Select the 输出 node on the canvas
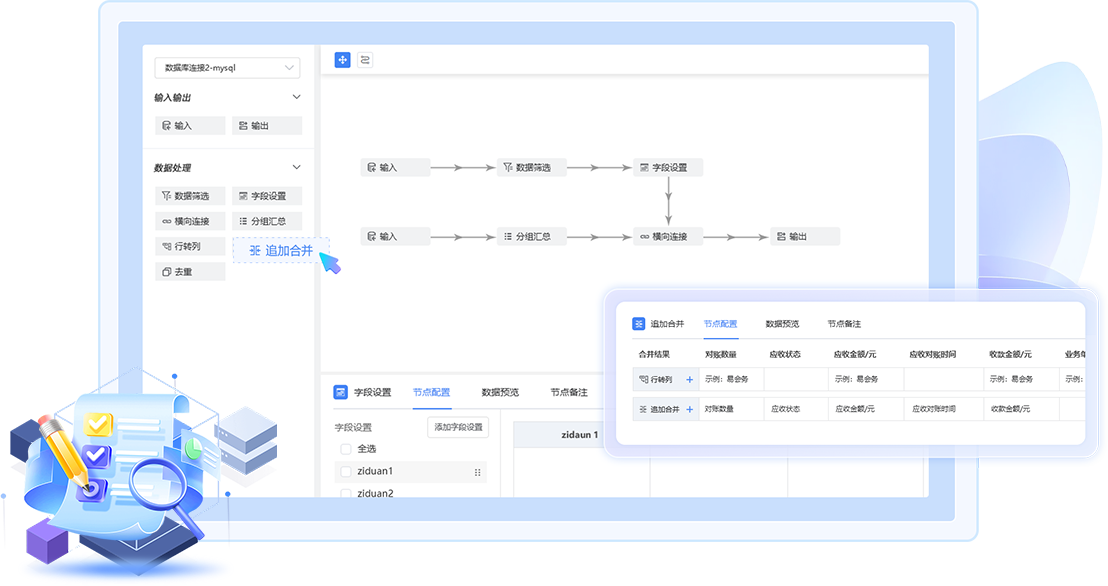The height and width of the screenshot is (586, 1108). tap(805, 237)
